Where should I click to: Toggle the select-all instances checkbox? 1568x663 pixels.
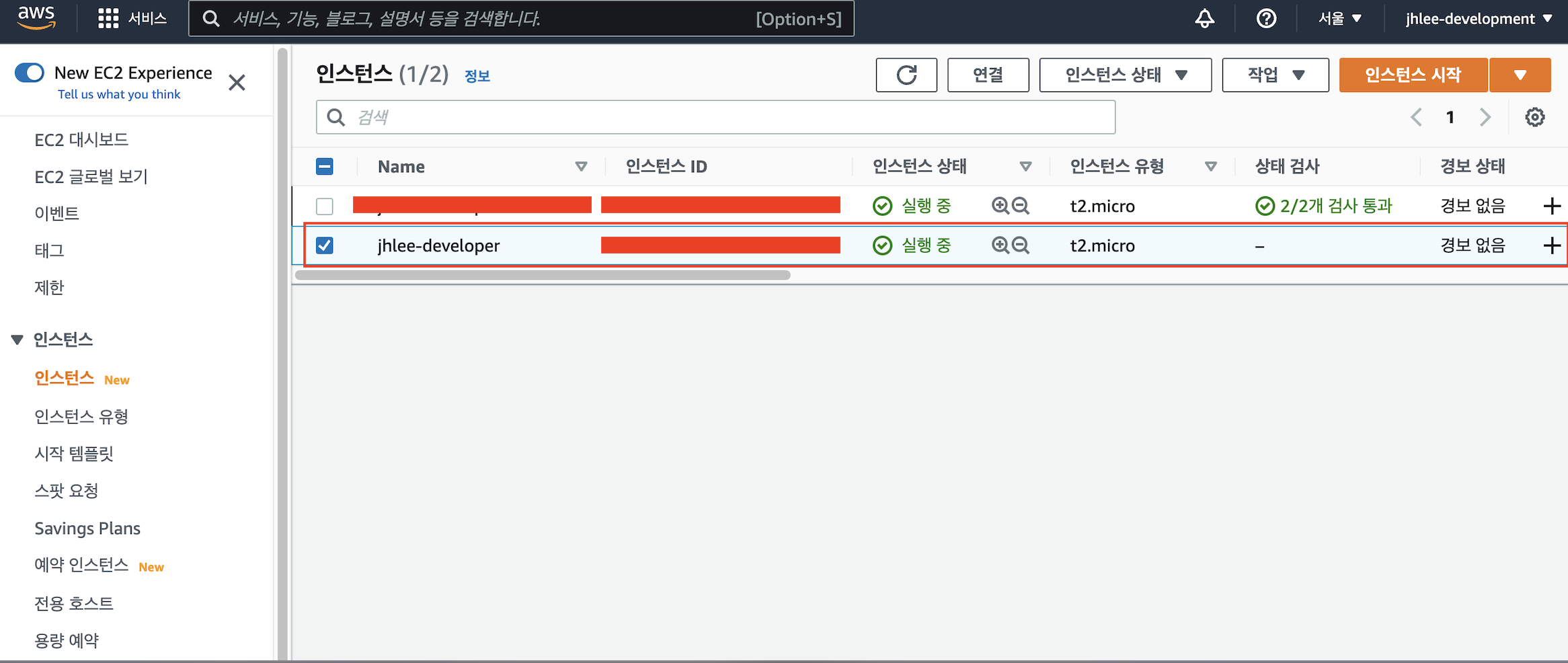(325, 166)
